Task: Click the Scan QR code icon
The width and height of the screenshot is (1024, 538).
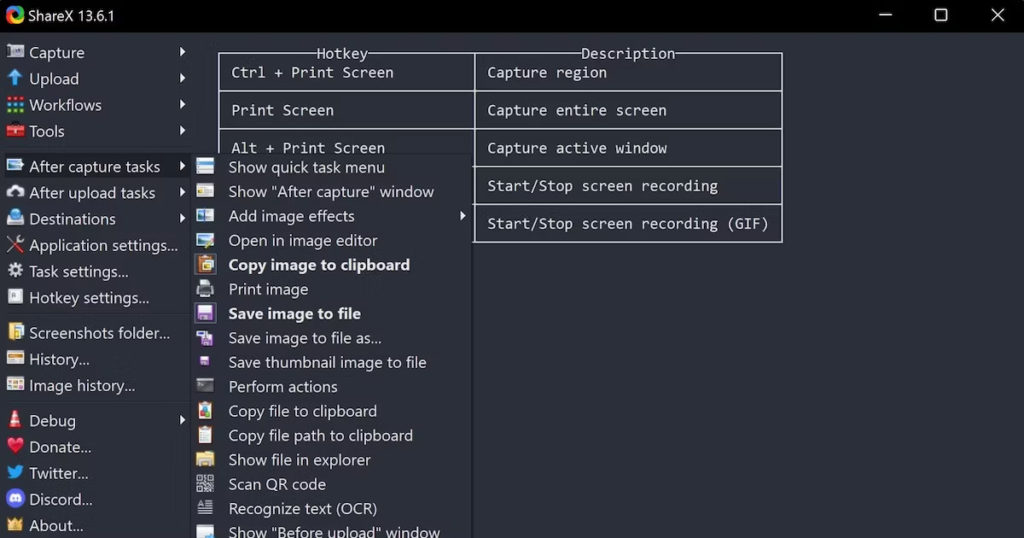Action: [x=205, y=484]
